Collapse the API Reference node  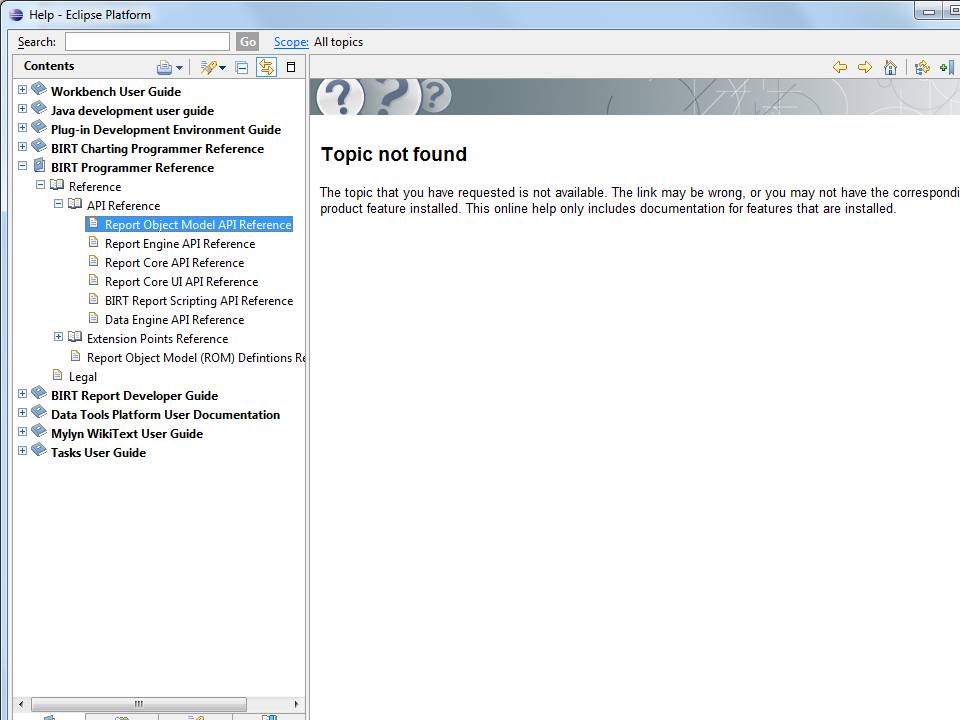(x=58, y=203)
